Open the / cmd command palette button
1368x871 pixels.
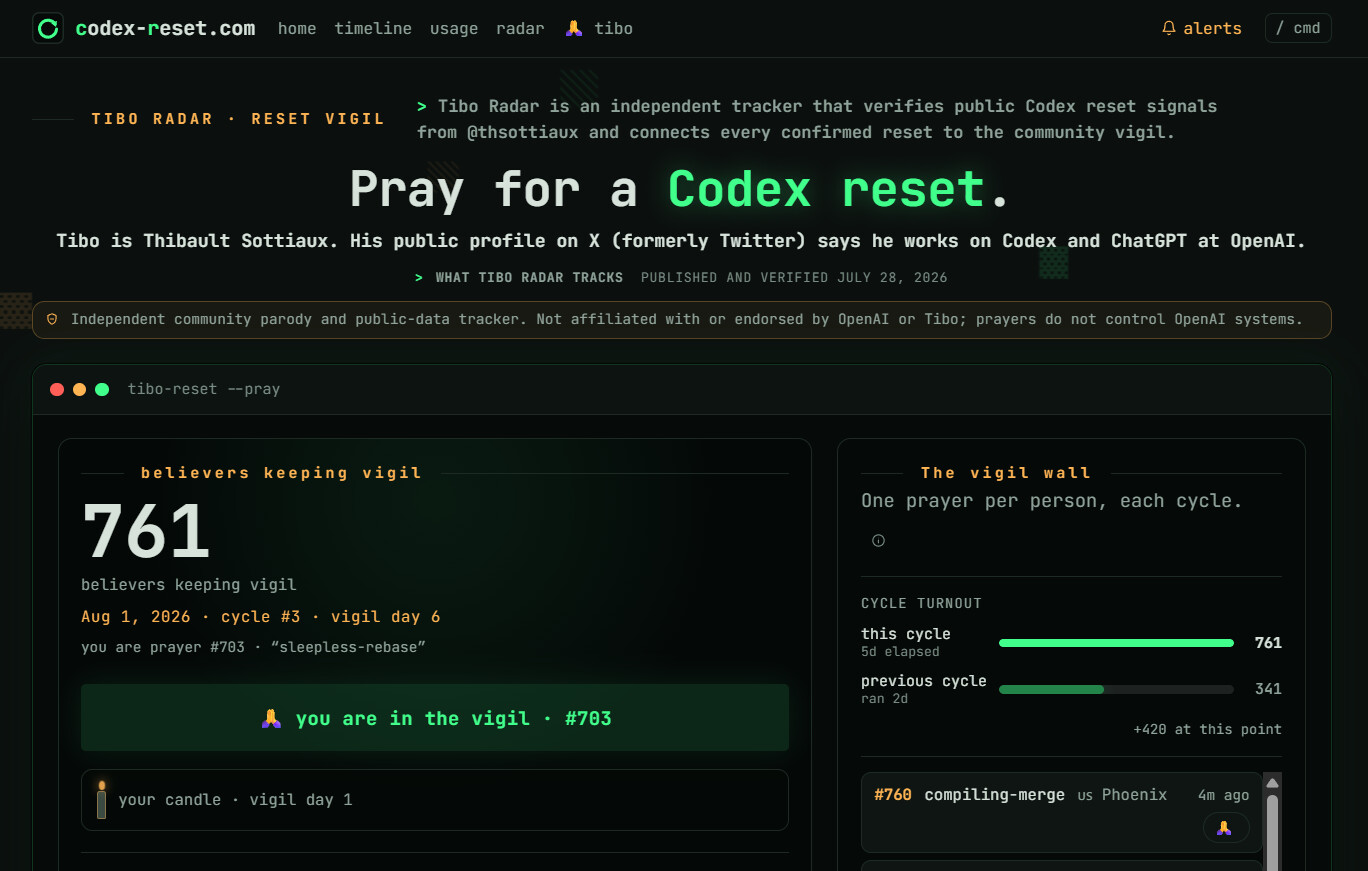coord(1298,28)
